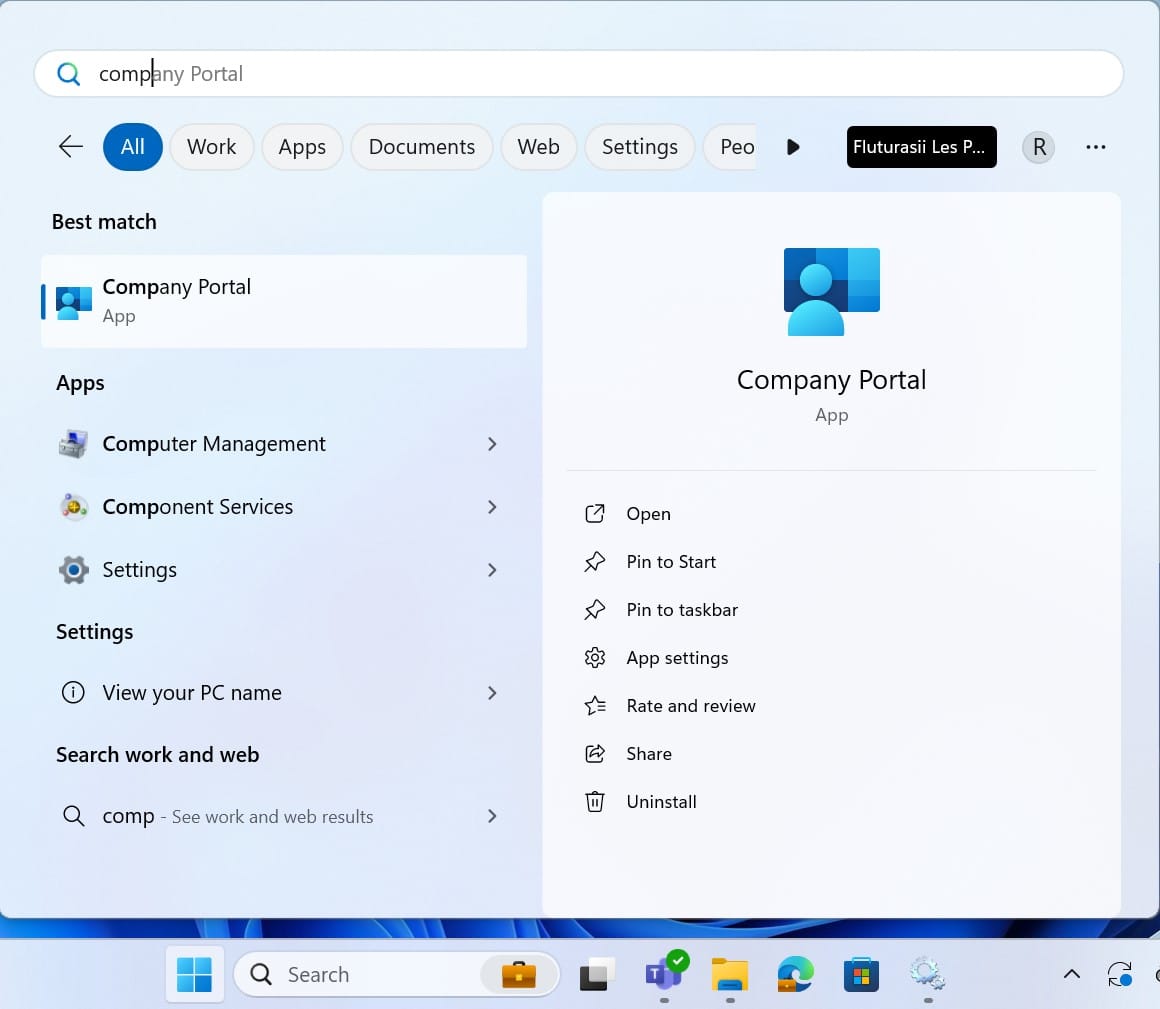Choose Rate and review
The image size is (1160, 1009).
tap(691, 706)
